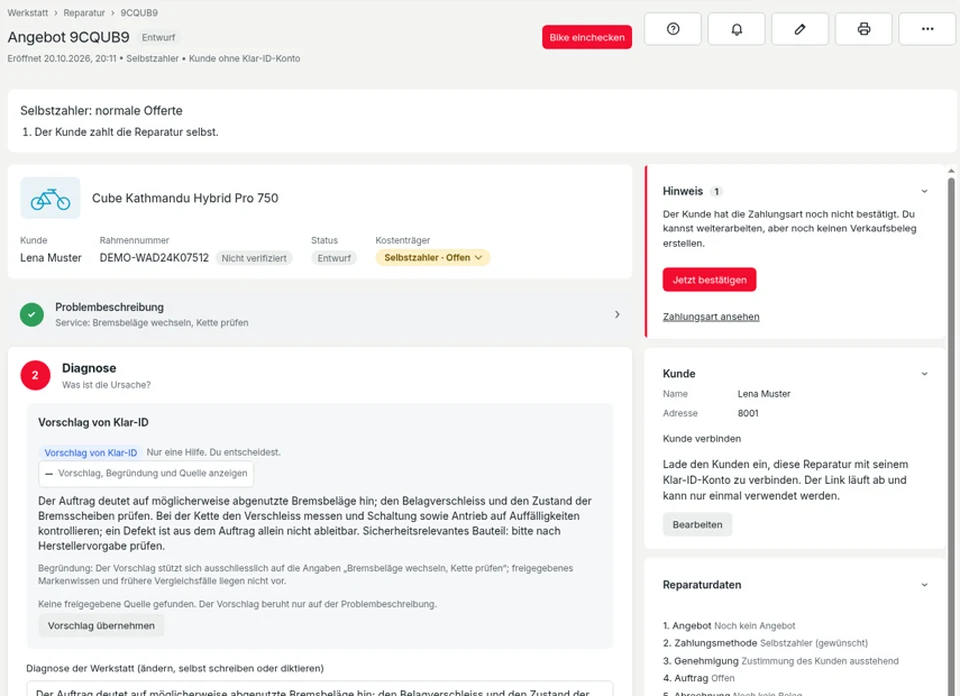
Task: Click the right sidebar scrollbar
Action: point(951,428)
